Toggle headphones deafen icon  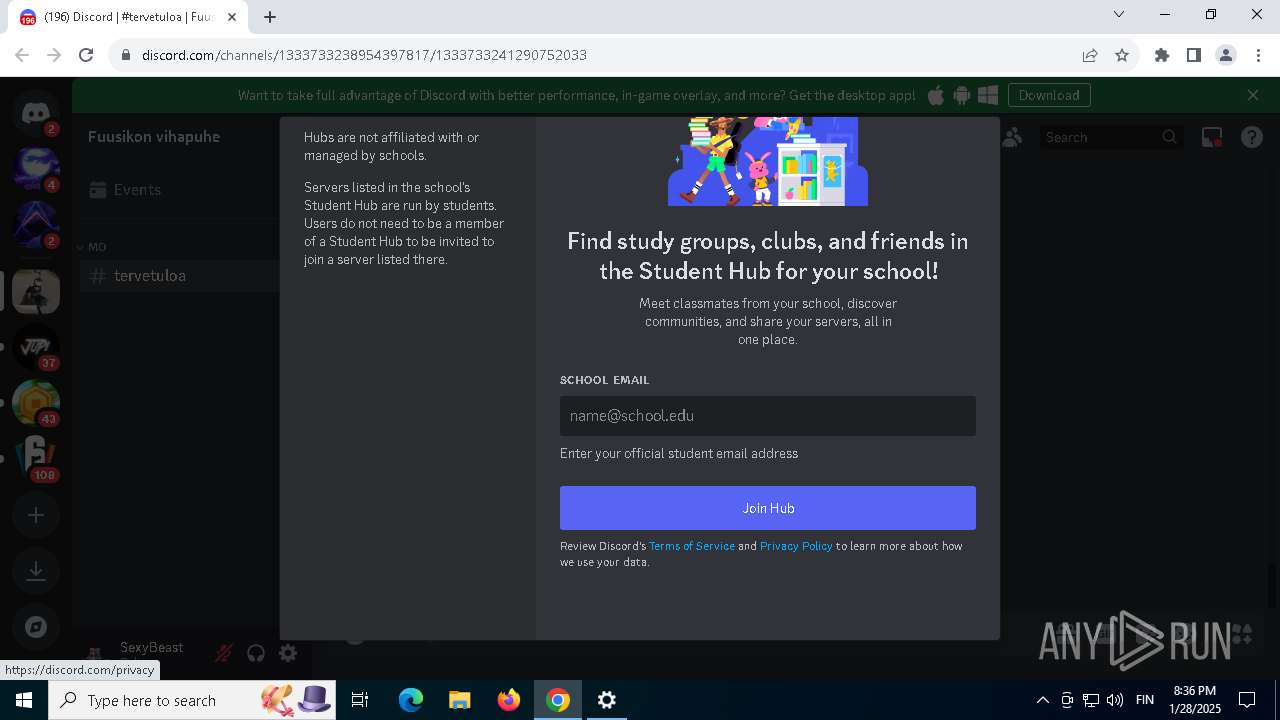(256, 653)
